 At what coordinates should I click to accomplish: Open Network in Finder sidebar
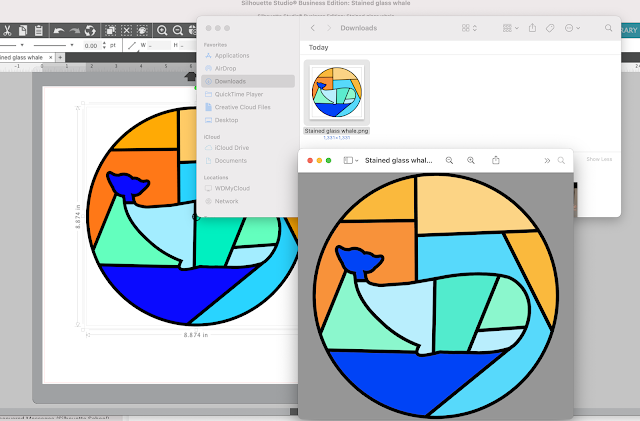coord(248,201)
